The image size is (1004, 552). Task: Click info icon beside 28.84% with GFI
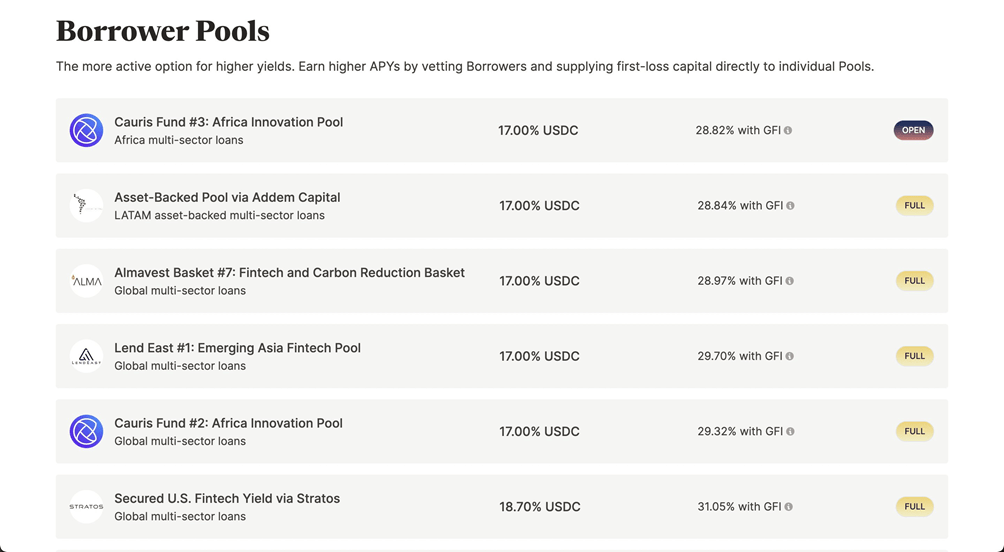pyautogui.click(x=790, y=206)
